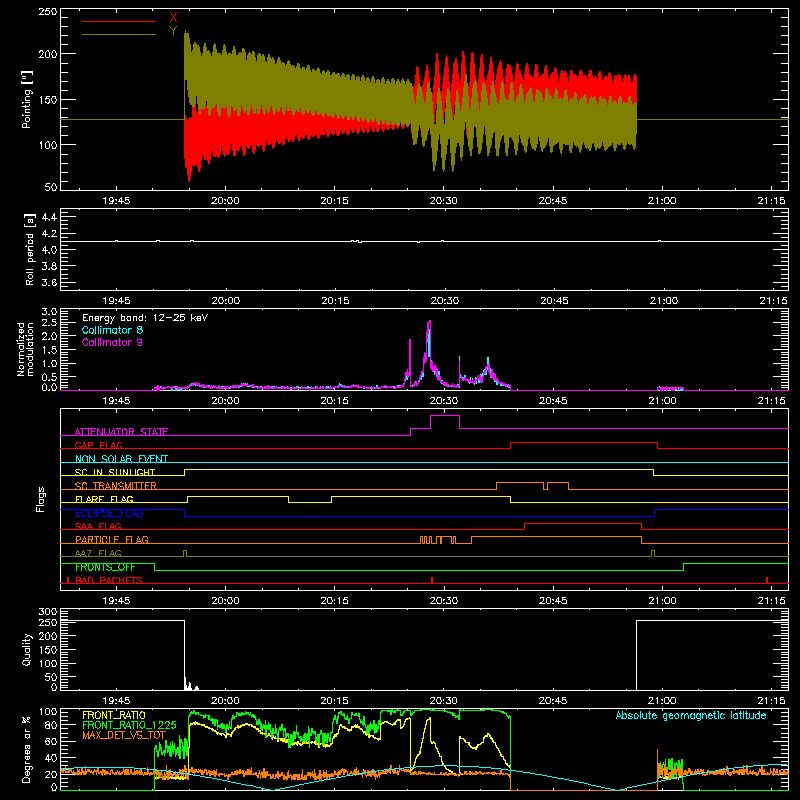Click the olive Y legend line sample
This screenshot has width=800, height=800.
(119, 35)
